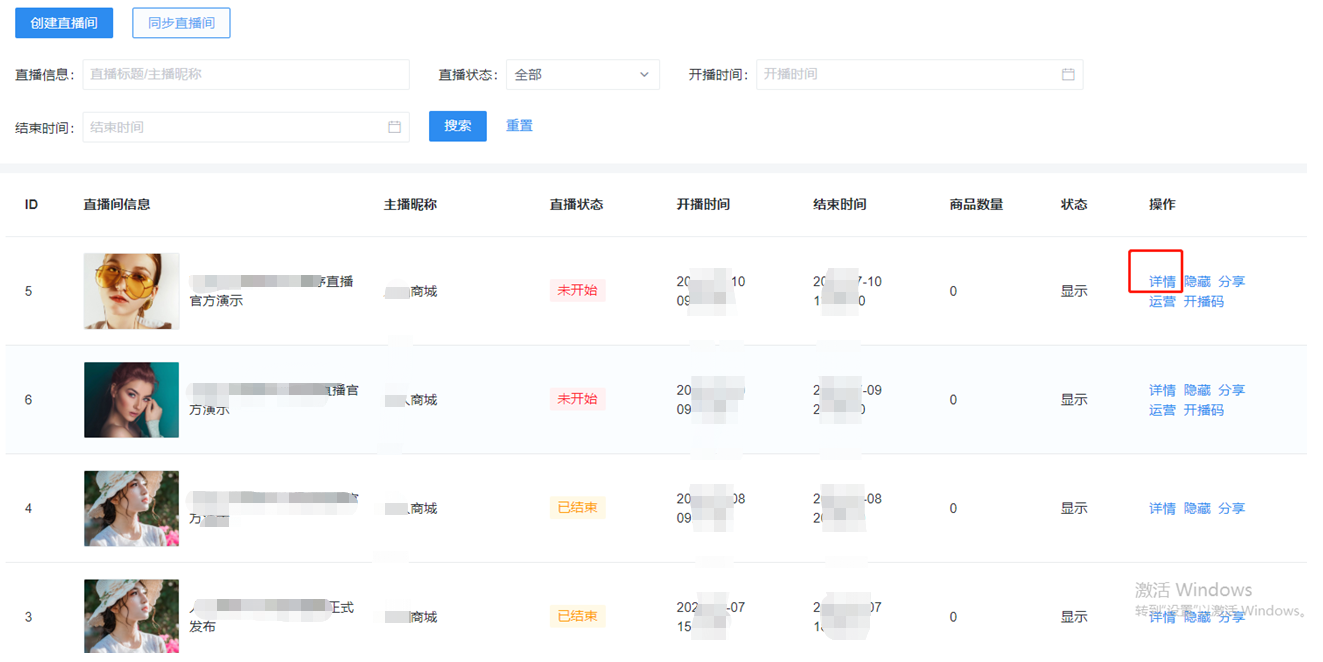Click the blue 搜索 button

pyautogui.click(x=457, y=126)
